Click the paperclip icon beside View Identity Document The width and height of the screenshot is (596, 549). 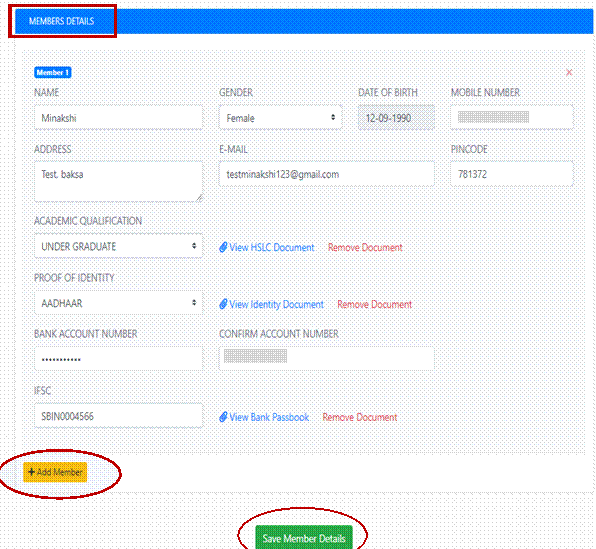224,304
